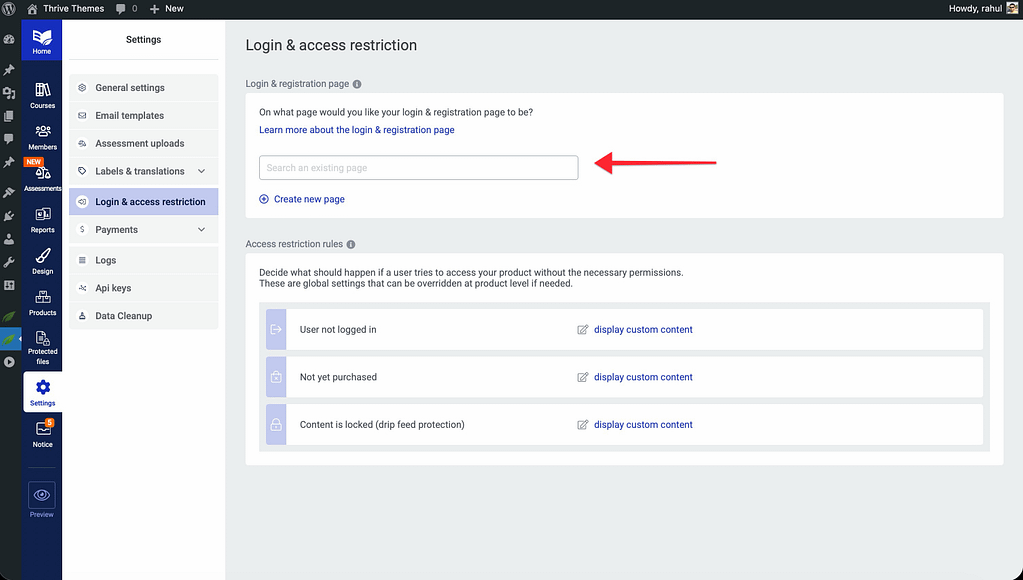Click Create new page link
The height and width of the screenshot is (580, 1023).
(x=308, y=199)
